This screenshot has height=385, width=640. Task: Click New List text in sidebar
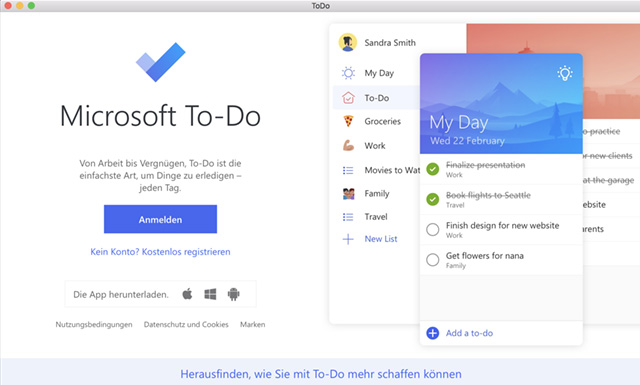click(381, 239)
